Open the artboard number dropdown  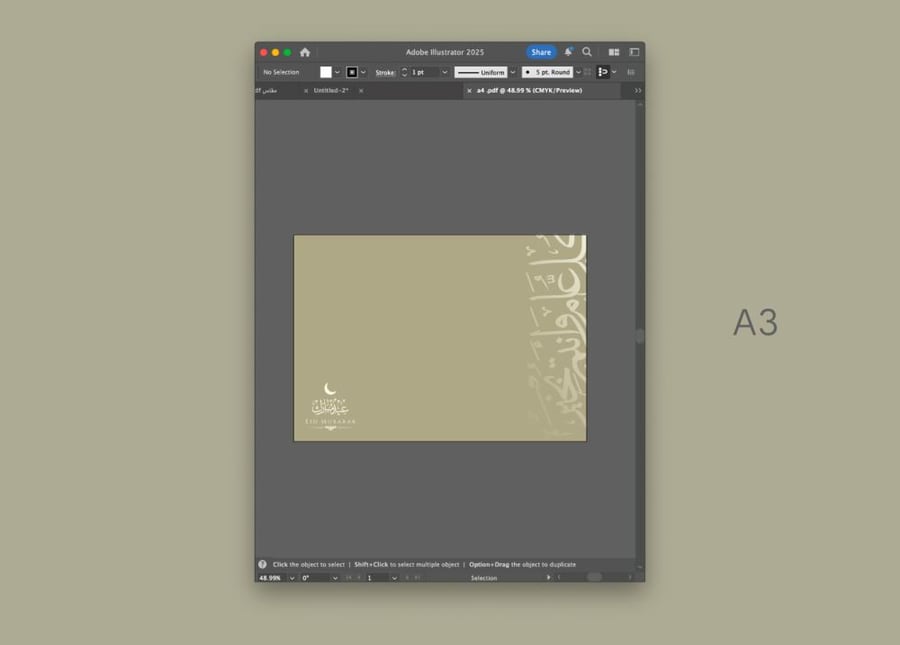(x=394, y=578)
